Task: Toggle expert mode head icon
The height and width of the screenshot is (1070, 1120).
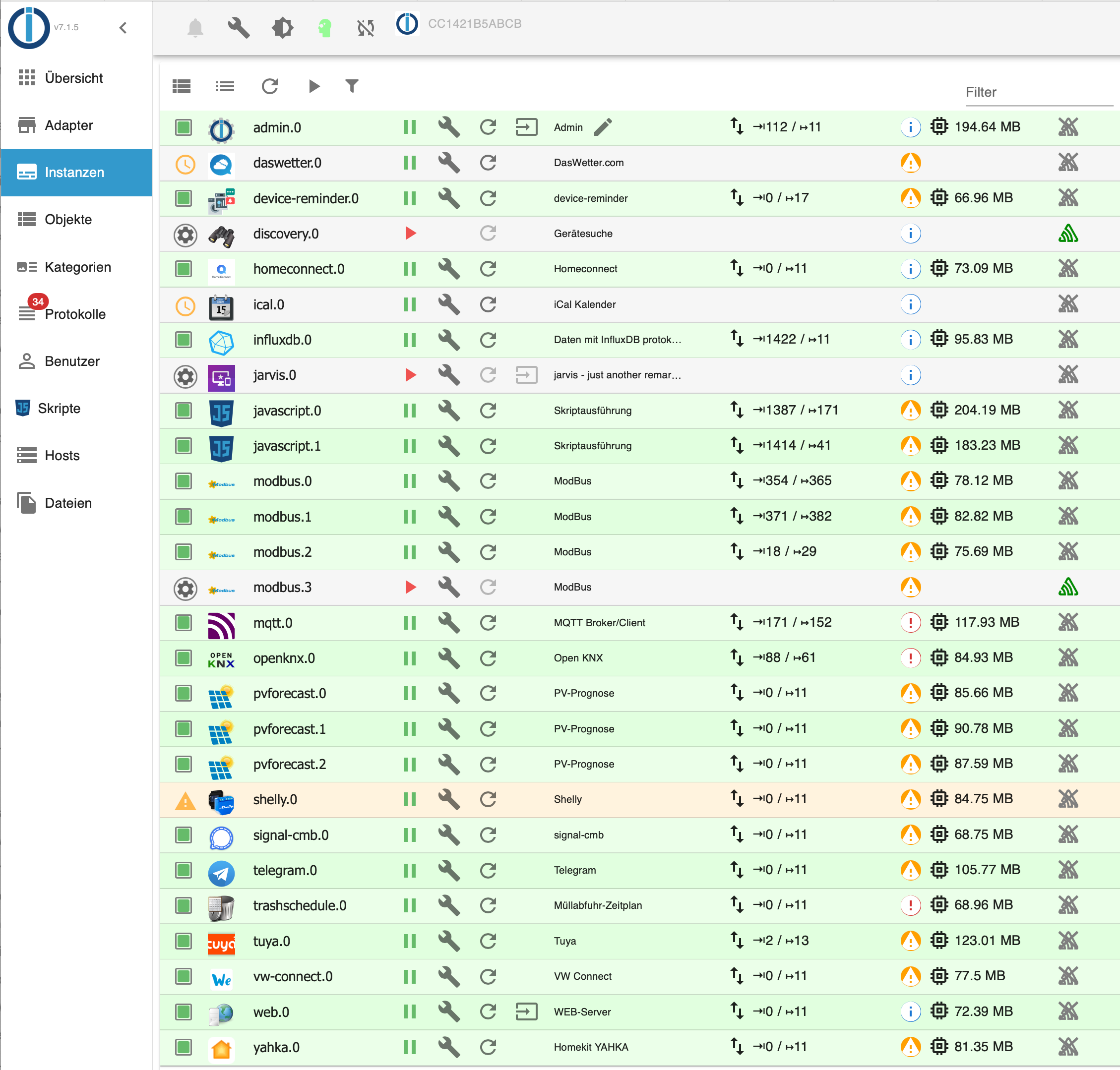Action: point(325,27)
